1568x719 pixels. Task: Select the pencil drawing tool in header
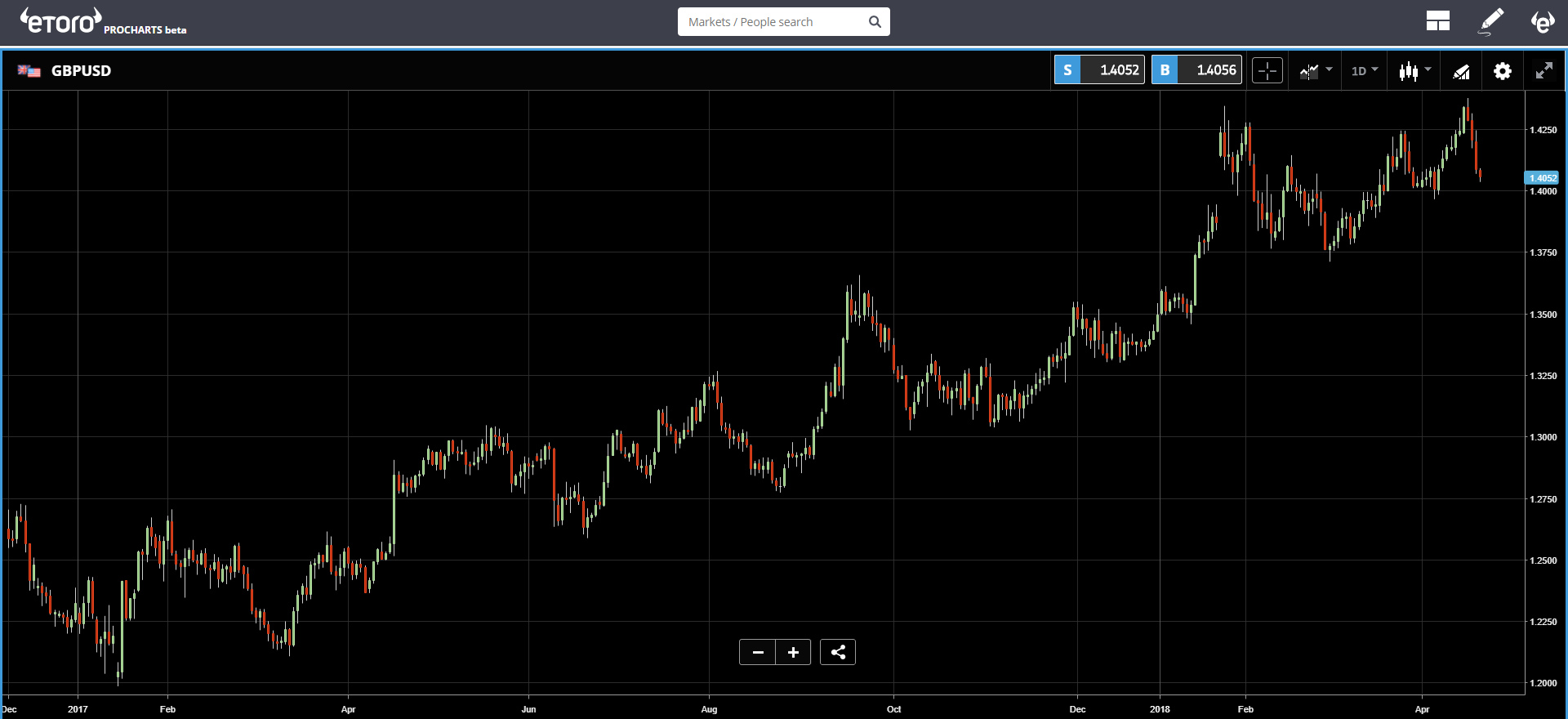pyautogui.click(x=1491, y=21)
